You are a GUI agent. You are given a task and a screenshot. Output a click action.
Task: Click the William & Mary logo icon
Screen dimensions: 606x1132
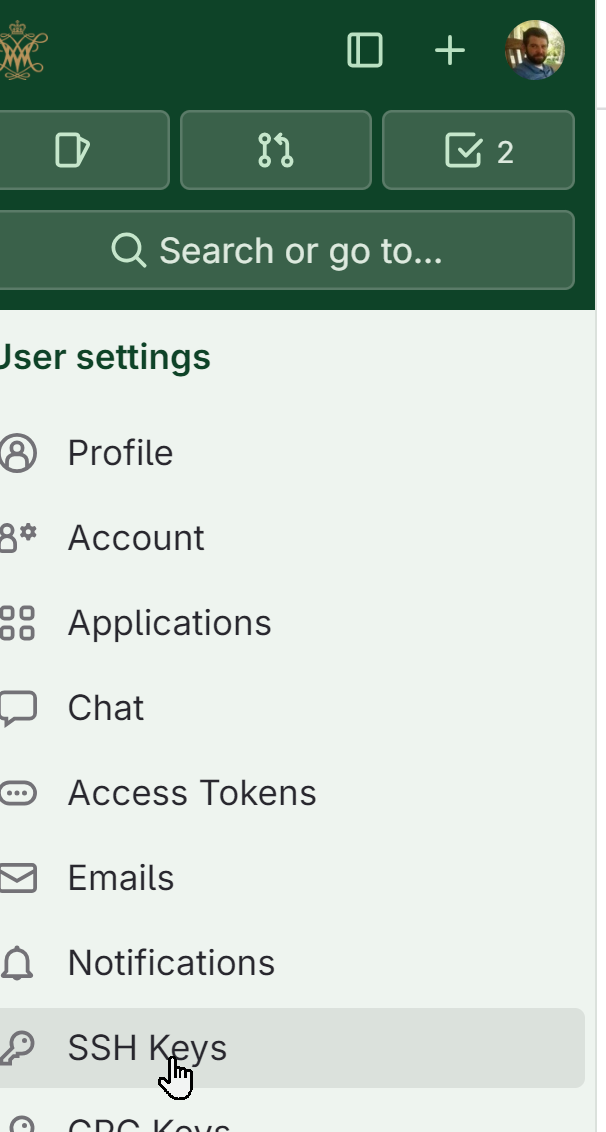pos(23,50)
